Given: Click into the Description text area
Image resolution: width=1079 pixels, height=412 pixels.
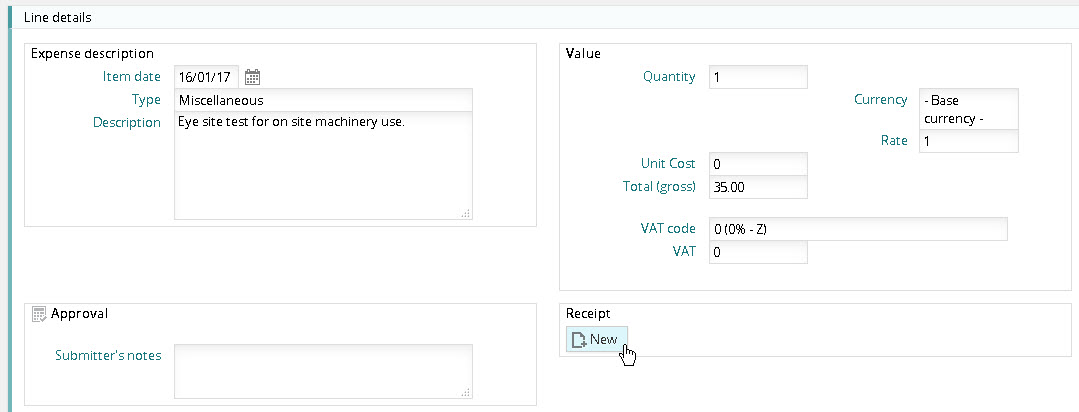Looking at the screenshot, I should (x=322, y=165).
